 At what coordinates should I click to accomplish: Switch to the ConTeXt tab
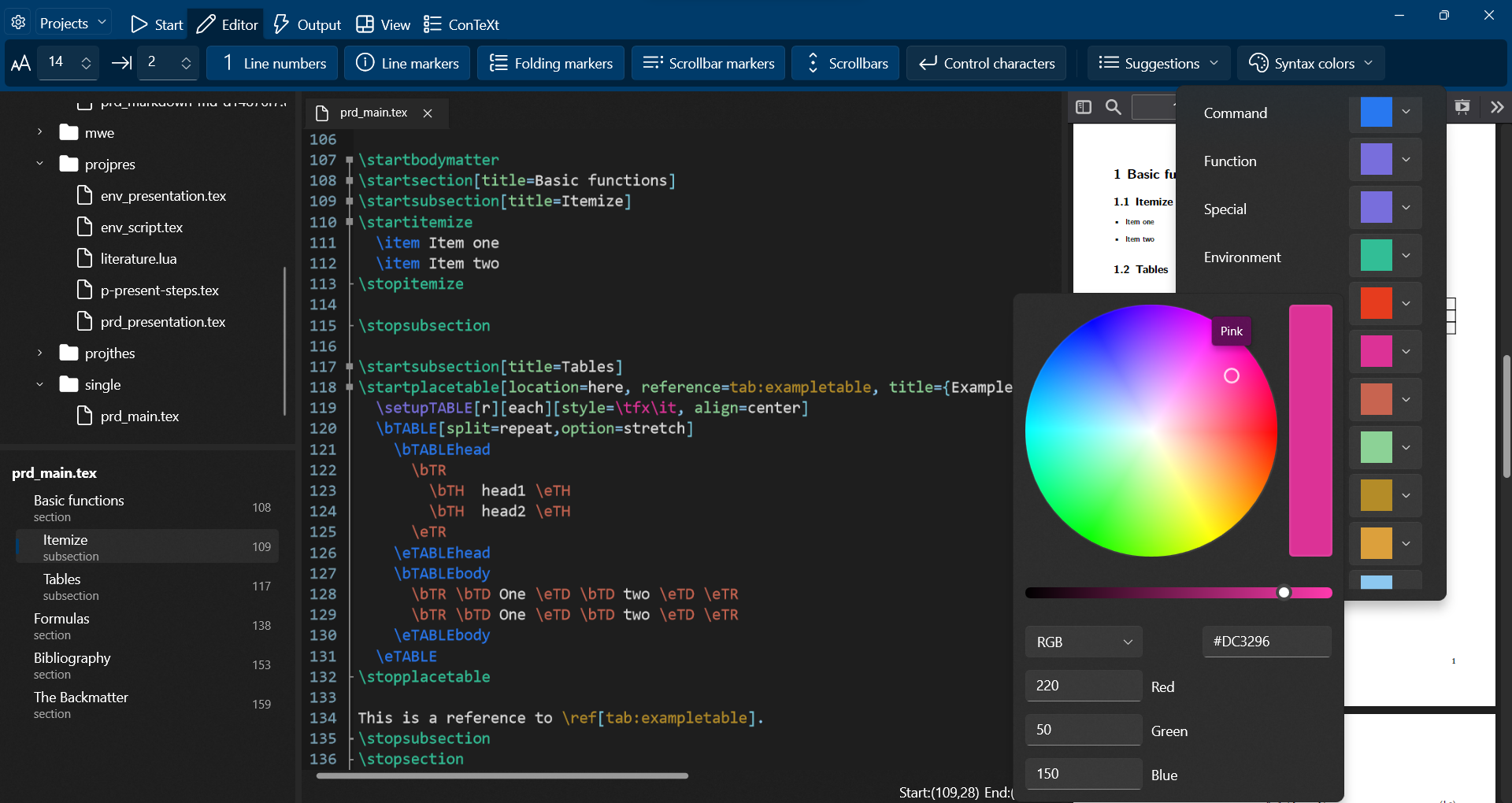pyautogui.click(x=461, y=24)
